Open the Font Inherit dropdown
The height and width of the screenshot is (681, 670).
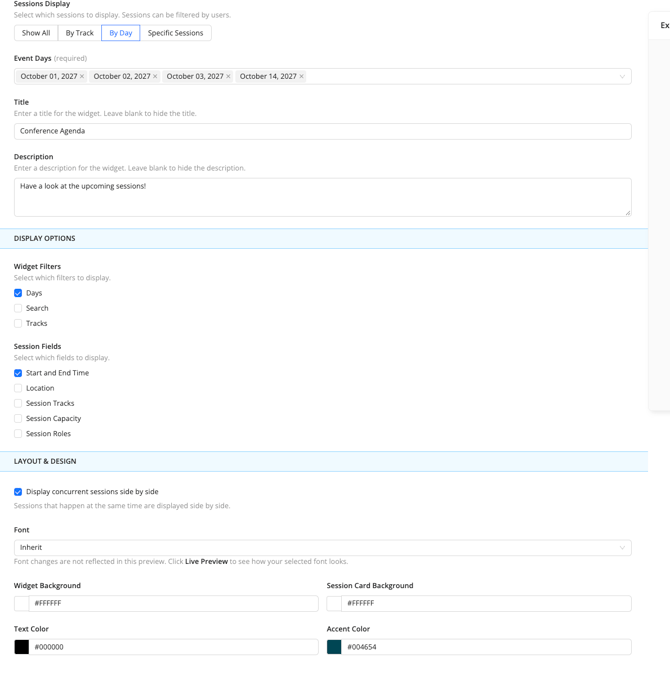click(323, 547)
